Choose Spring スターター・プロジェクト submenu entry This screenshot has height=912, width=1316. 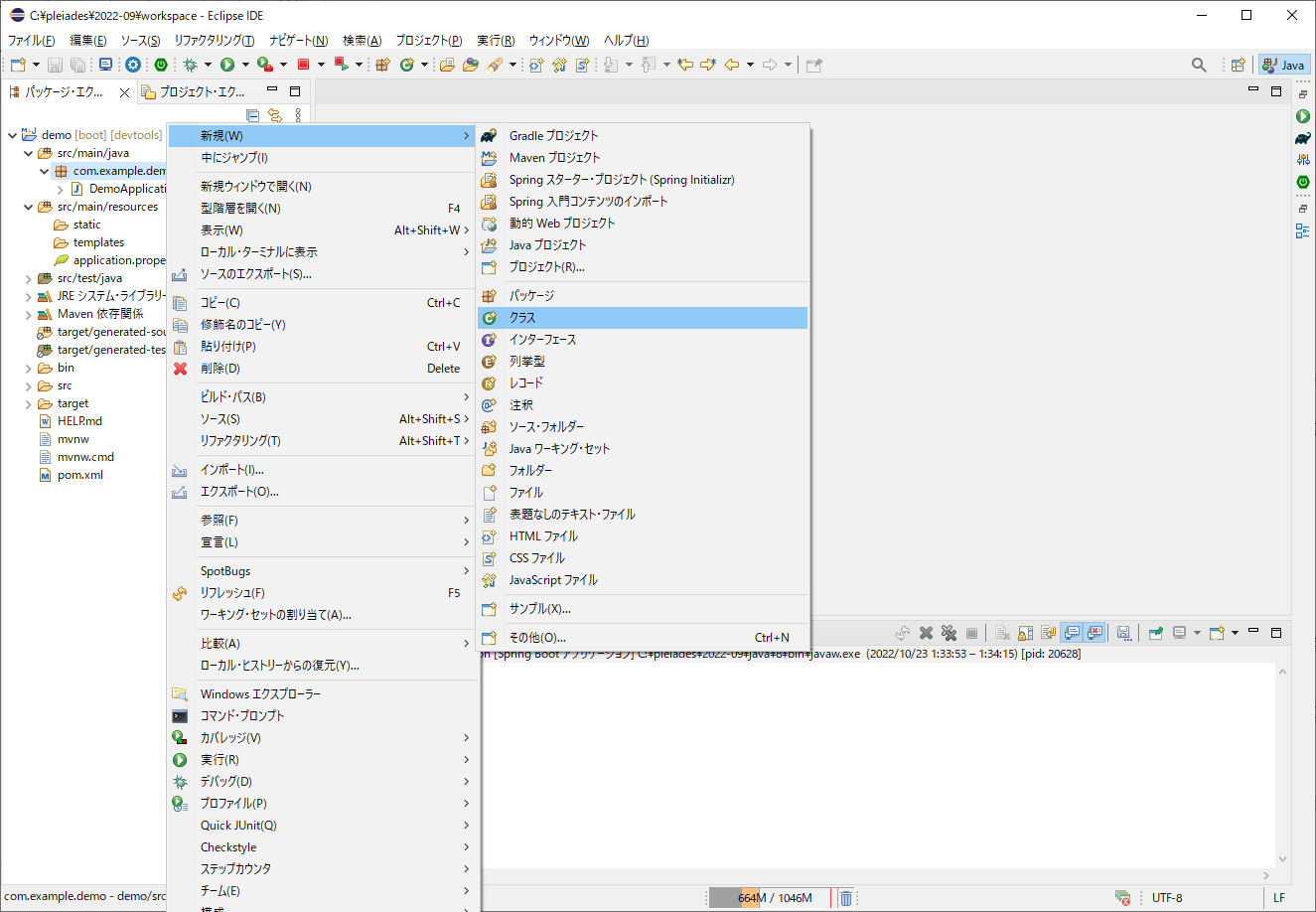643,180
